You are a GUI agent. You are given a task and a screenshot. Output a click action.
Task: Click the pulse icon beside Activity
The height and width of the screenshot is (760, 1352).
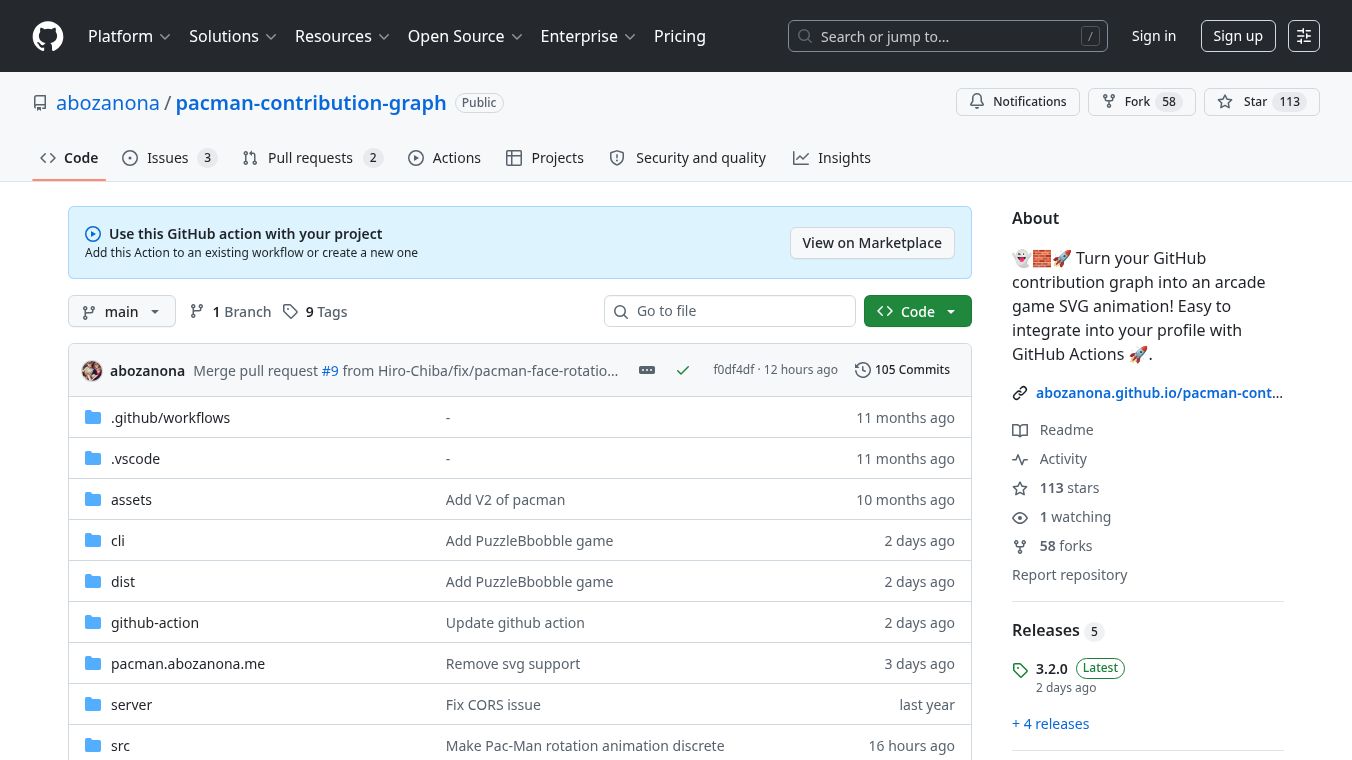click(1020, 459)
